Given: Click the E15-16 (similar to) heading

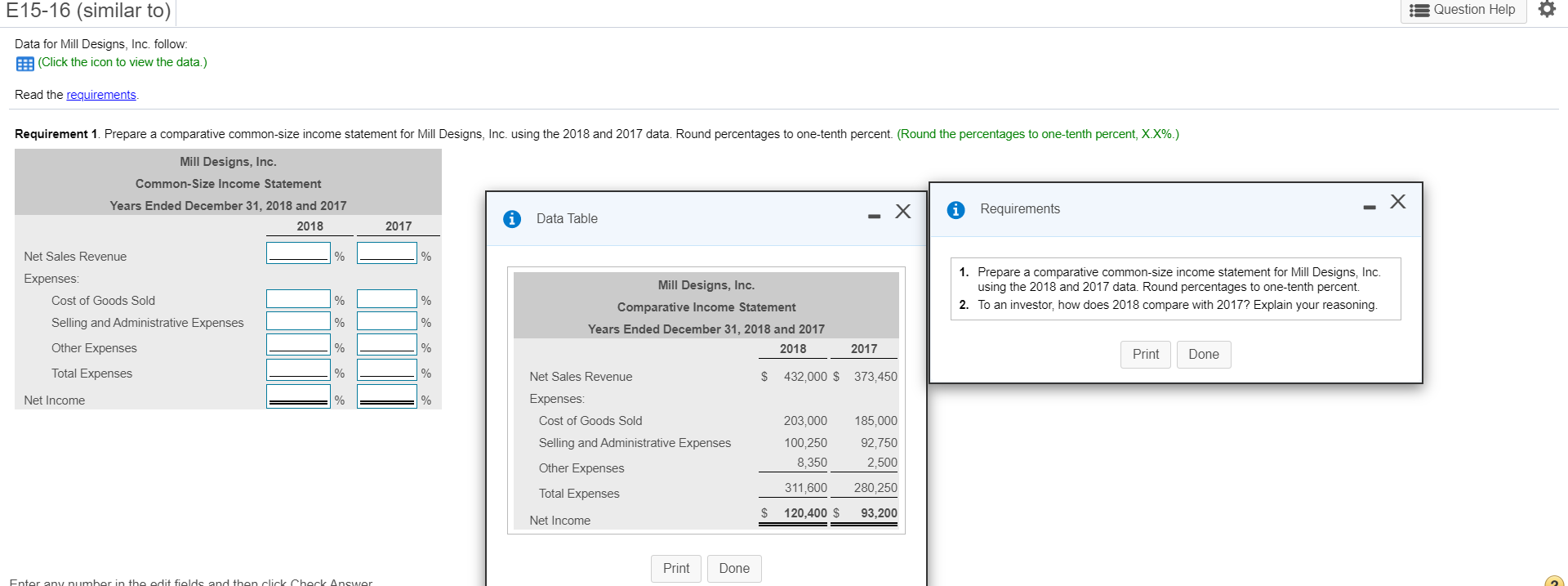Looking at the screenshot, I should 88,11.
